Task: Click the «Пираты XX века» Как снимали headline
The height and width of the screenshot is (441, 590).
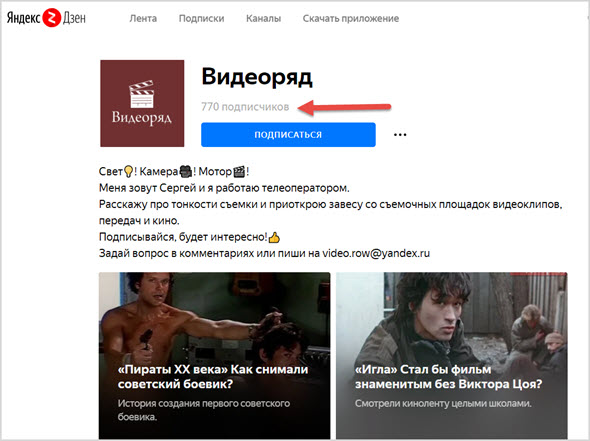Action: click(x=213, y=377)
